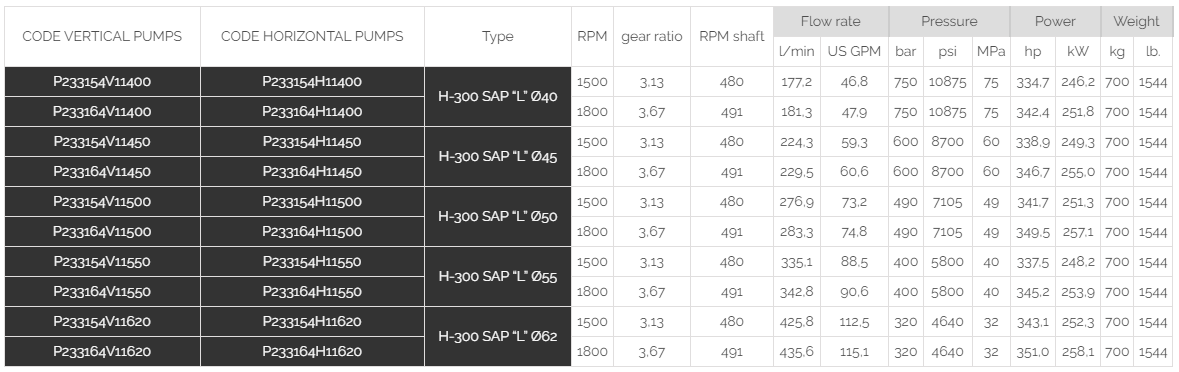Select horizontal pump code P233154H11550

coord(312,262)
